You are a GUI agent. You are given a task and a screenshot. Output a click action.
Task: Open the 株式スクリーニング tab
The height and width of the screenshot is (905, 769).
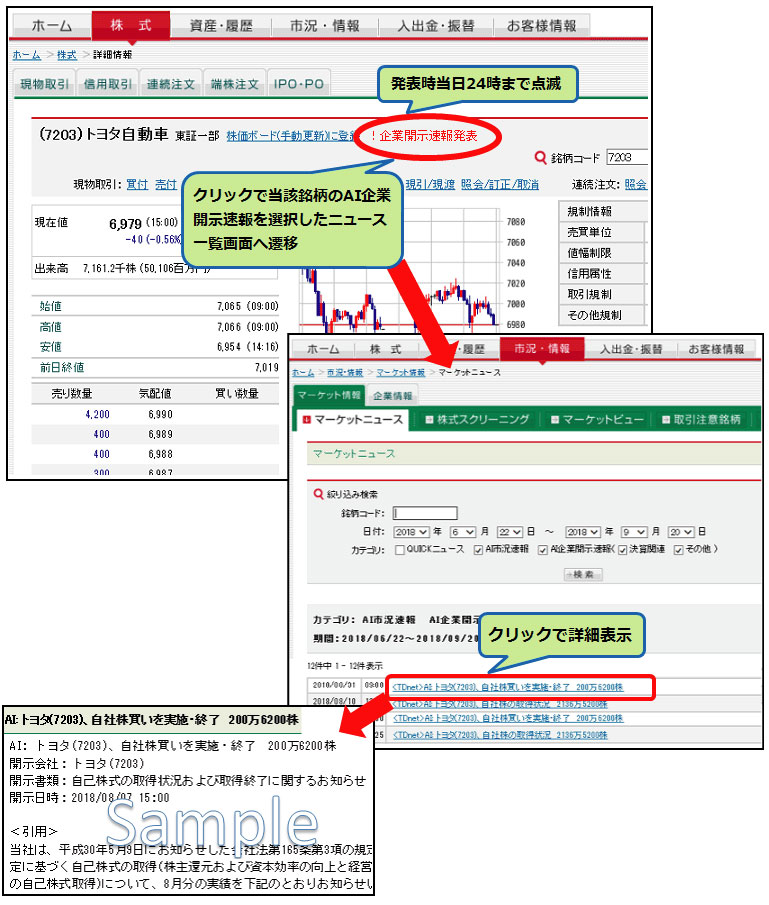point(477,420)
